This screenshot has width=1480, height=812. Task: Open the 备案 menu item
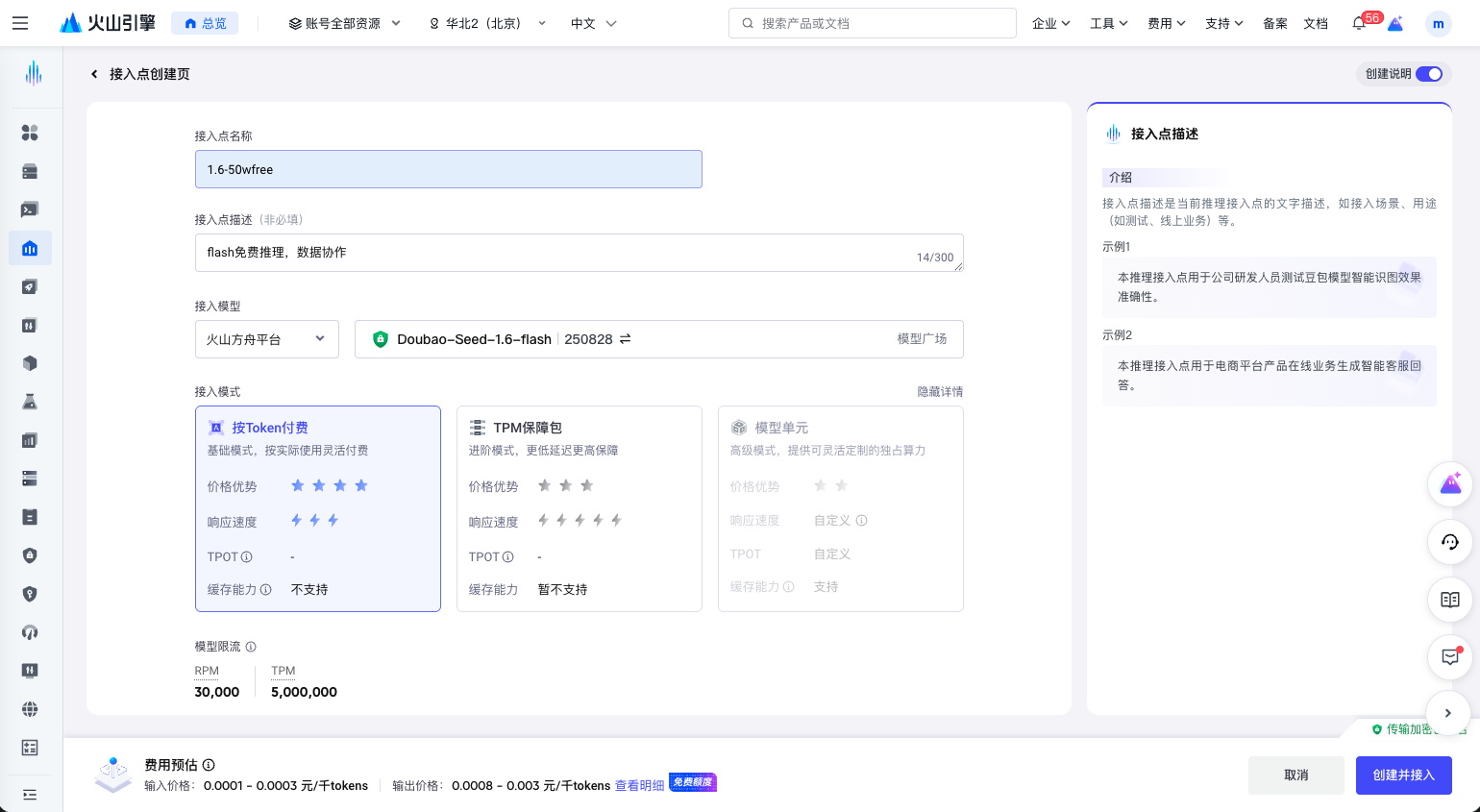1275,23
